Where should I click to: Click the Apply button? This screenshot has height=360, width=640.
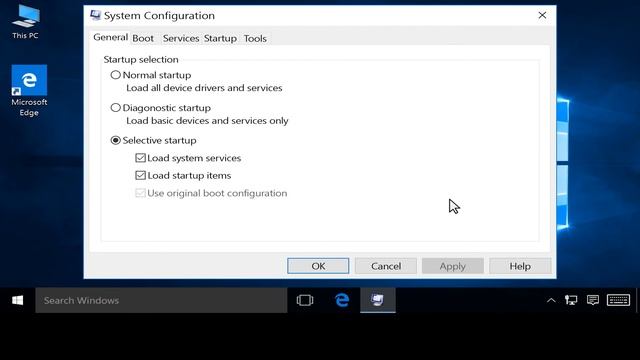(x=453, y=266)
